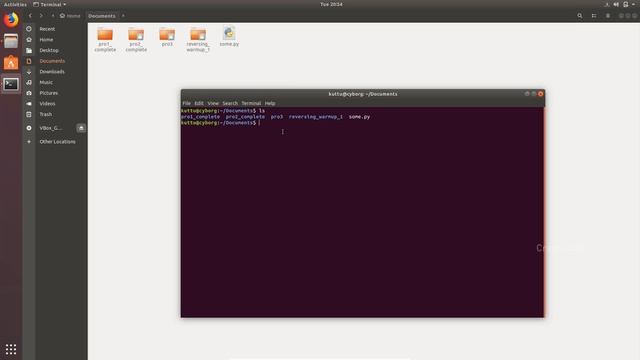This screenshot has width=640, height=360.
Task: Click the terminal window title bar
Action: pos(362,94)
